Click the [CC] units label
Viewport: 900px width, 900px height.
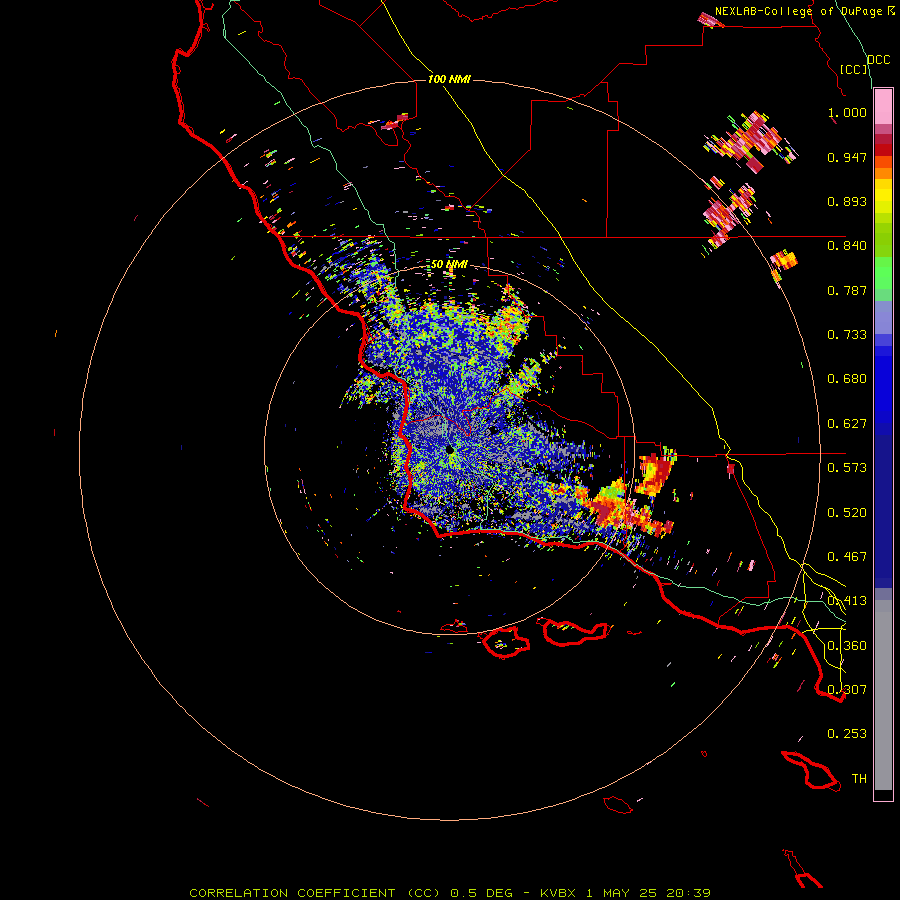click(x=854, y=69)
